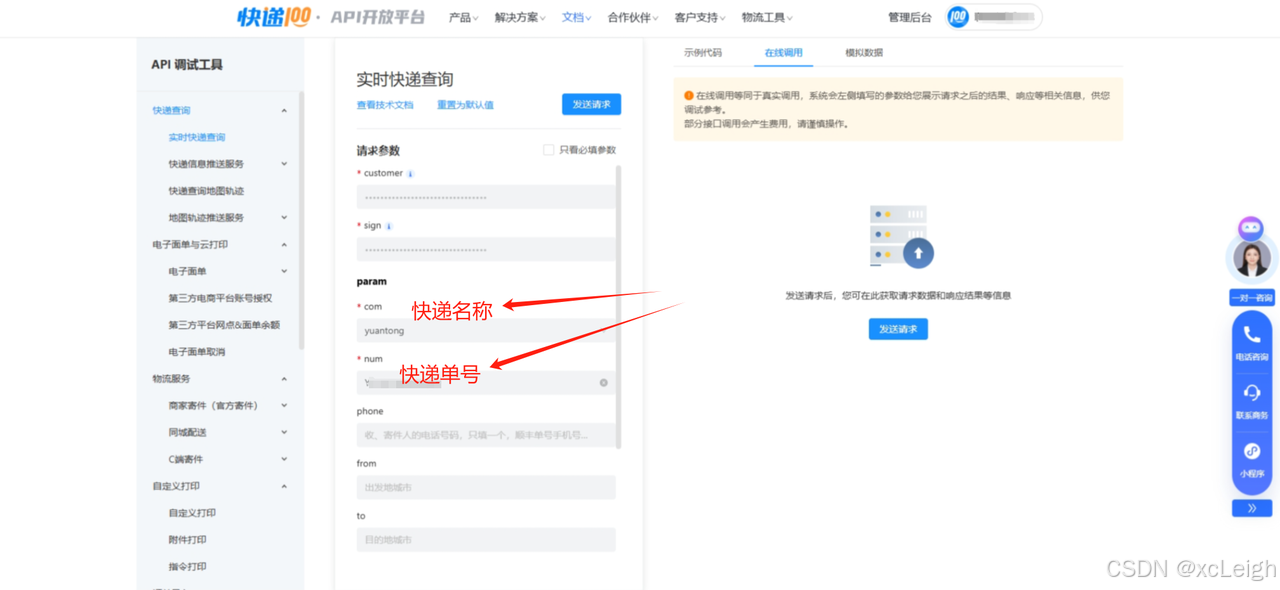Screen dimensions: 1280x590
Task: Open the mini program icon
Action: coord(1252,451)
